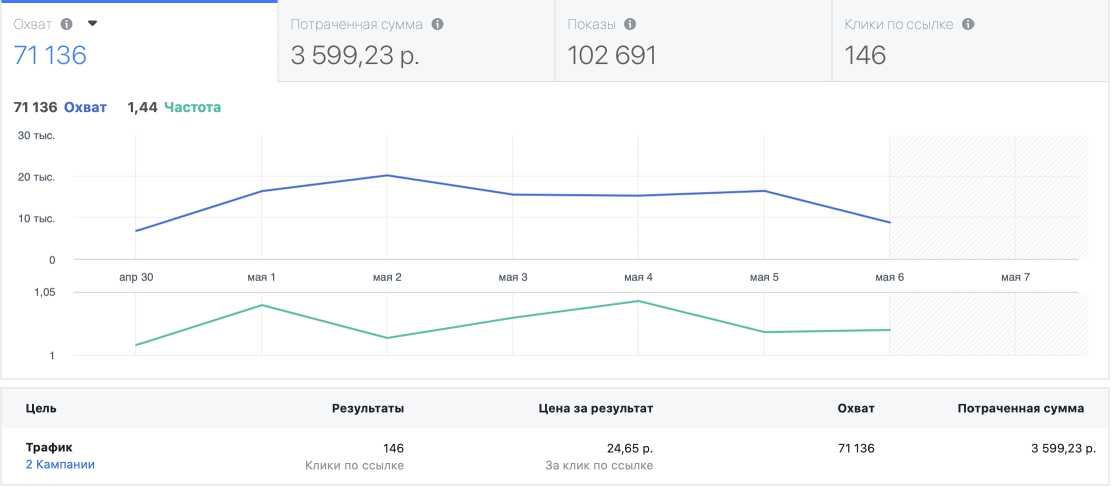Image resolution: width=1112 pixels, height=487 pixels.
Task: Click info icon next to Клики по ссылке
Action: tap(968, 24)
